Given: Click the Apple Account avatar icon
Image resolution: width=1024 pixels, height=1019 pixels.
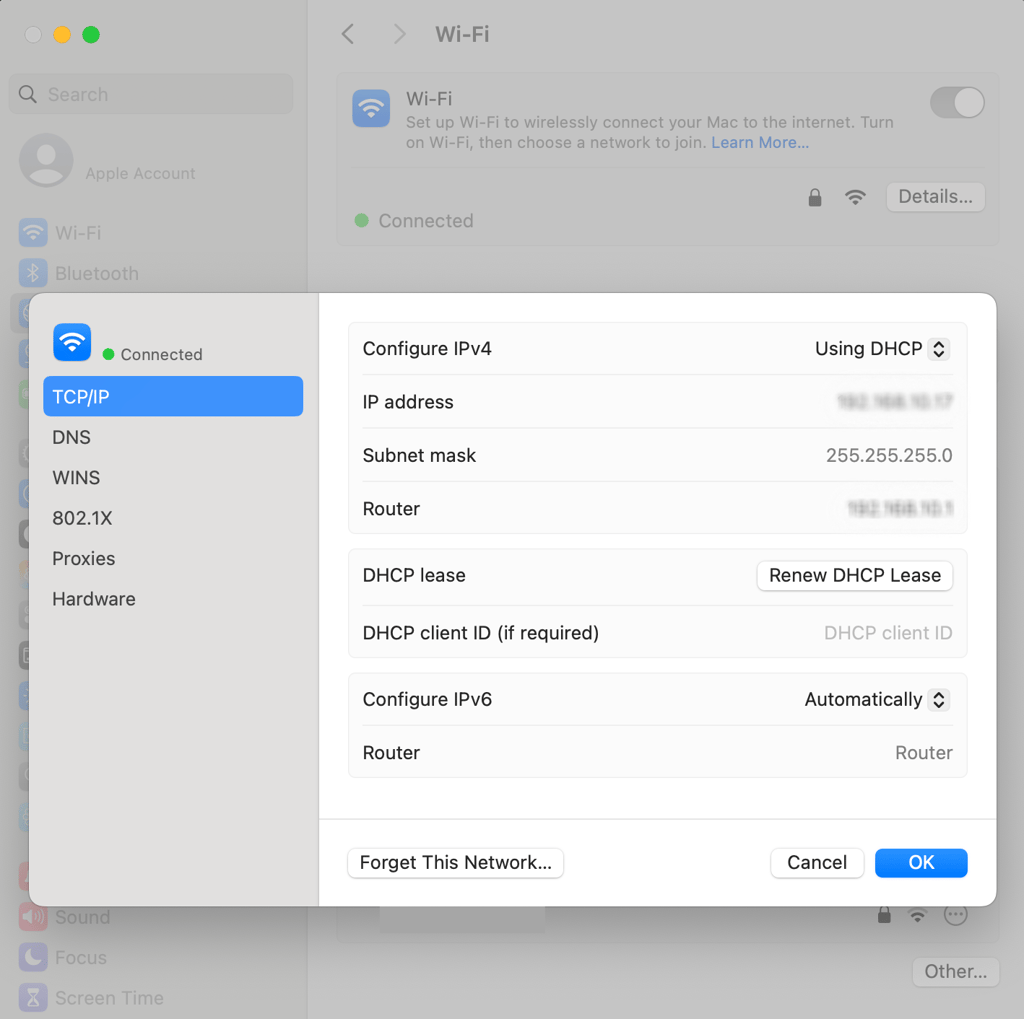Looking at the screenshot, I should coord(46,160).
